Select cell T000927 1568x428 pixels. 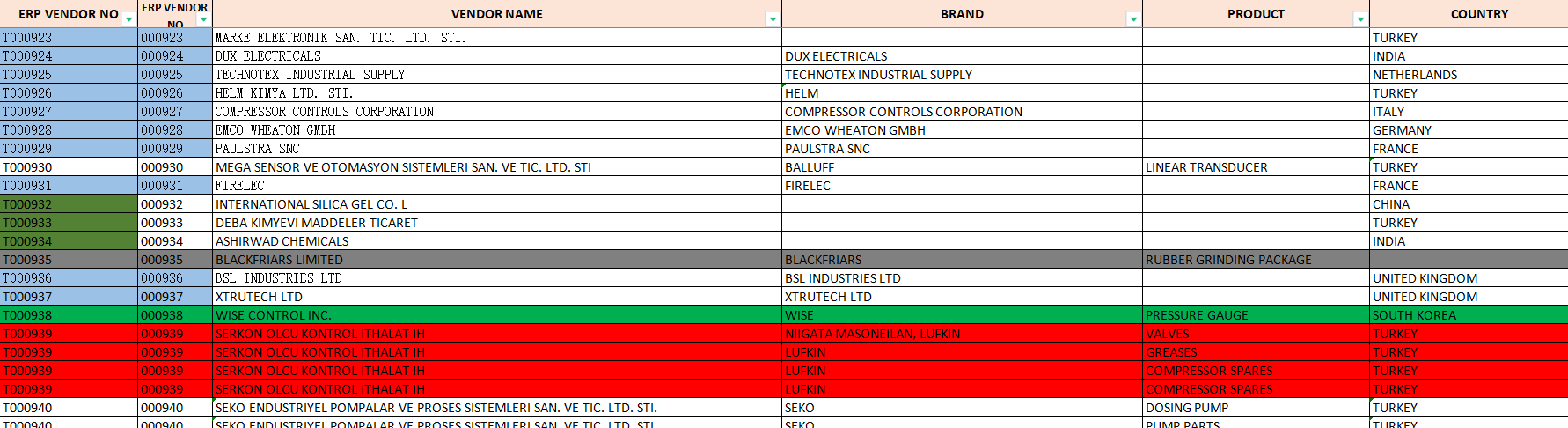click(x=69, y=112)
